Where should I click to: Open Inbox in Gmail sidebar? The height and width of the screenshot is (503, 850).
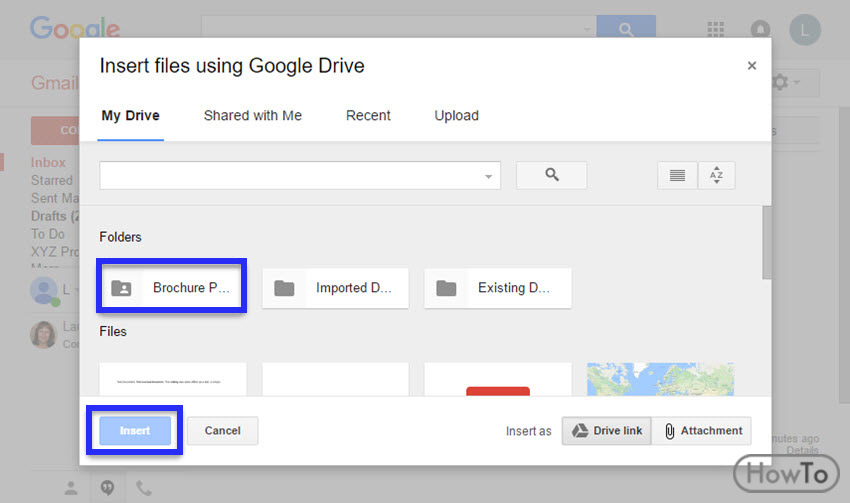(x=48, y=163)
